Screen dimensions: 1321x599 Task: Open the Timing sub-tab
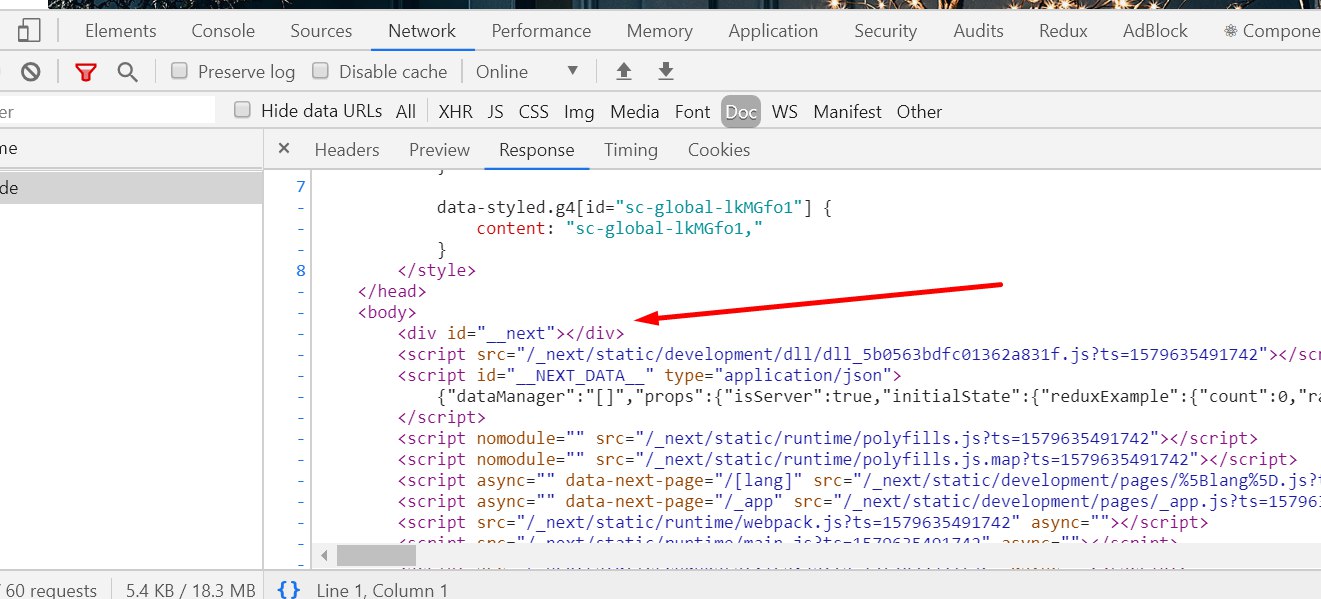[x=631, y=149]
